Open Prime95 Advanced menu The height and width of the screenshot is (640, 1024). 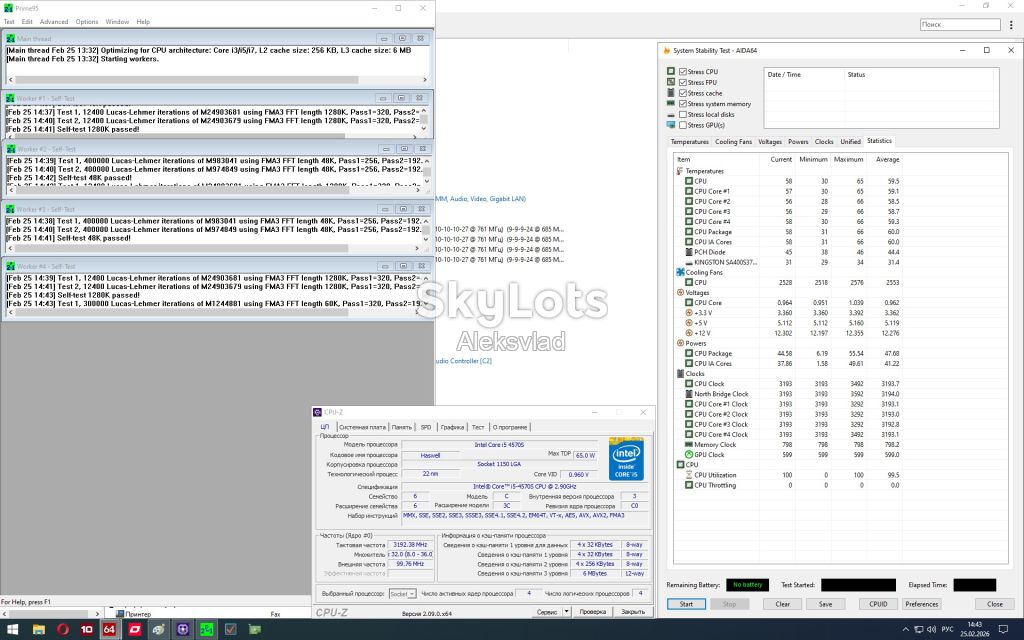pos(54,22)
